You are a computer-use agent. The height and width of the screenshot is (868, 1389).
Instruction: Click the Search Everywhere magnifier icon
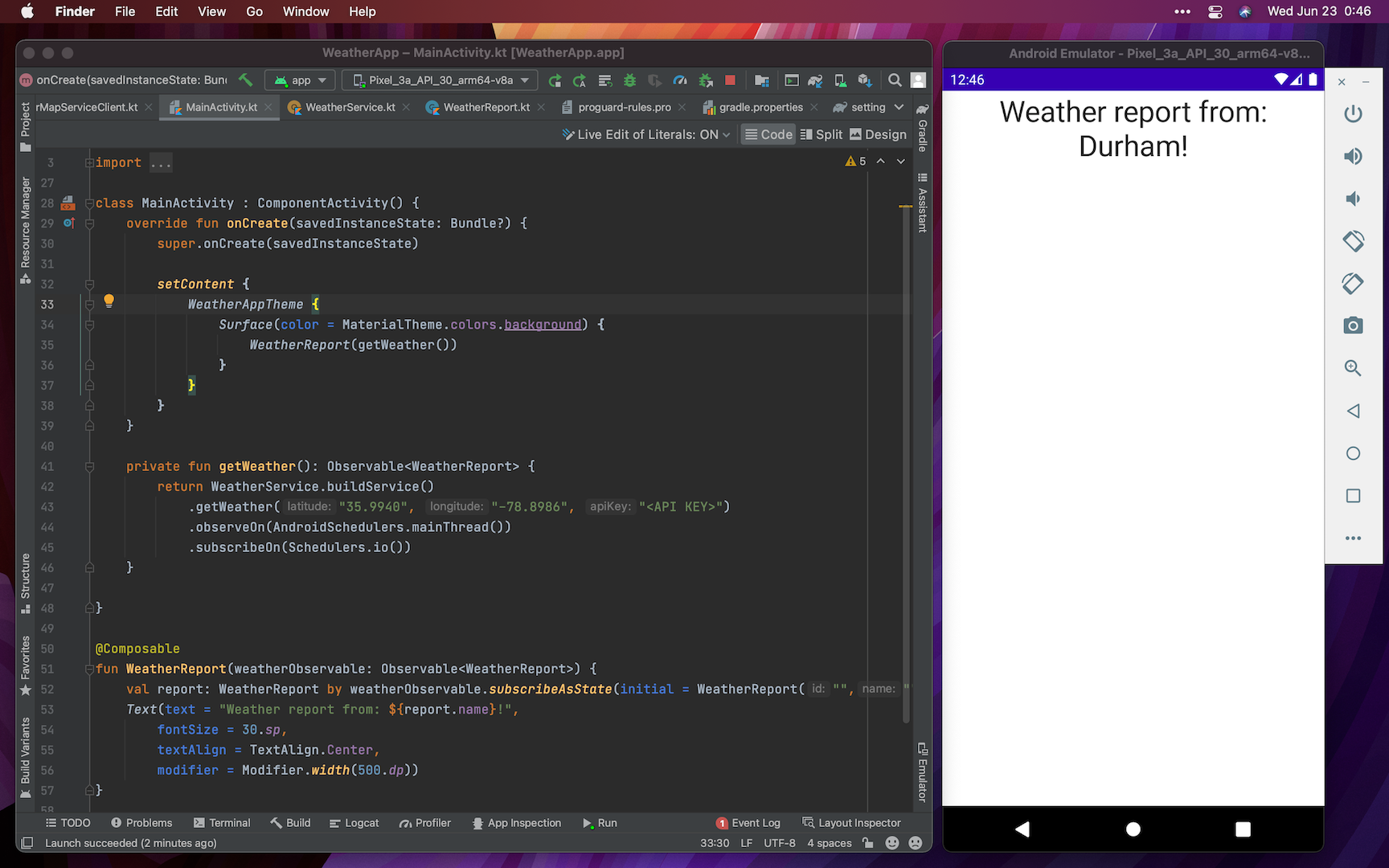point(895,80)
